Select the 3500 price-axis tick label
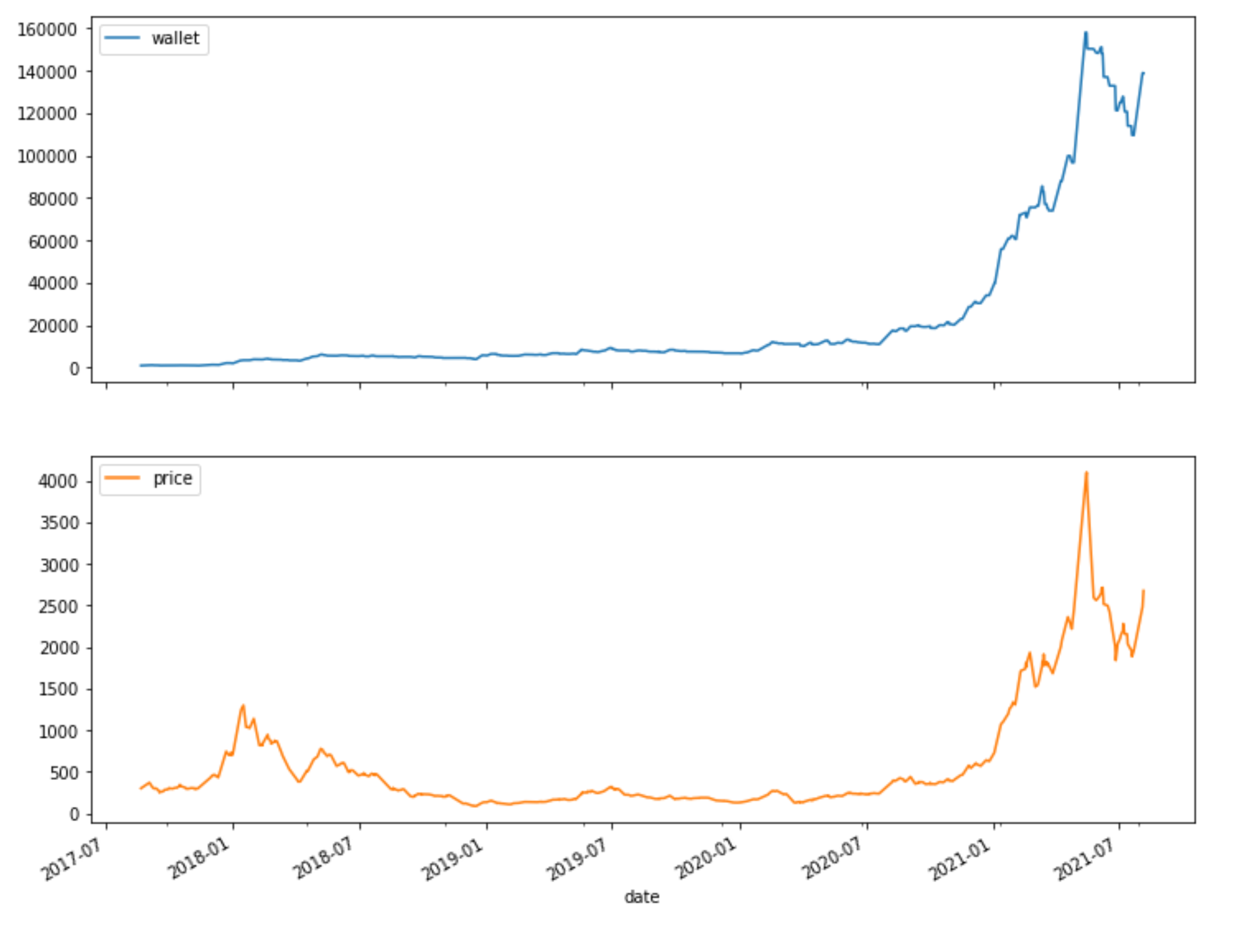Viewport: 1255px width, 952px height. (58, 523)
